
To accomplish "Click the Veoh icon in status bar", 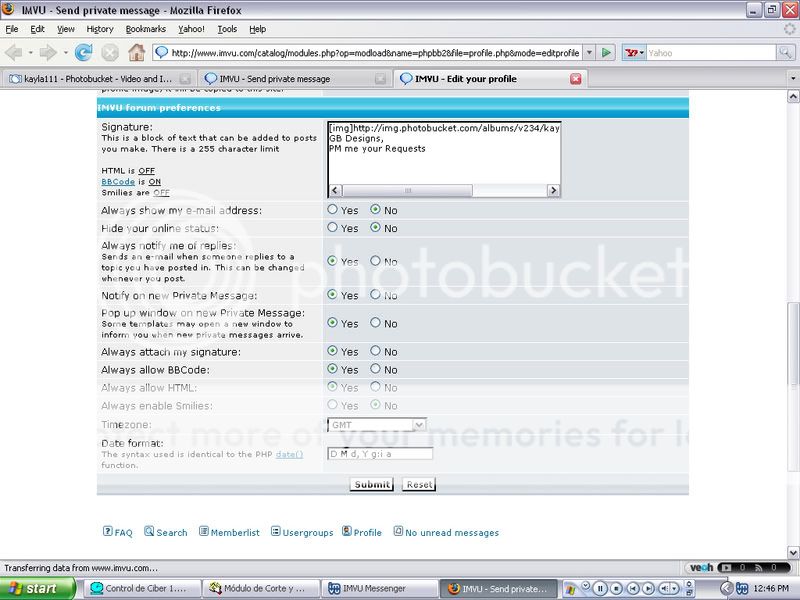I will (702, 567).
